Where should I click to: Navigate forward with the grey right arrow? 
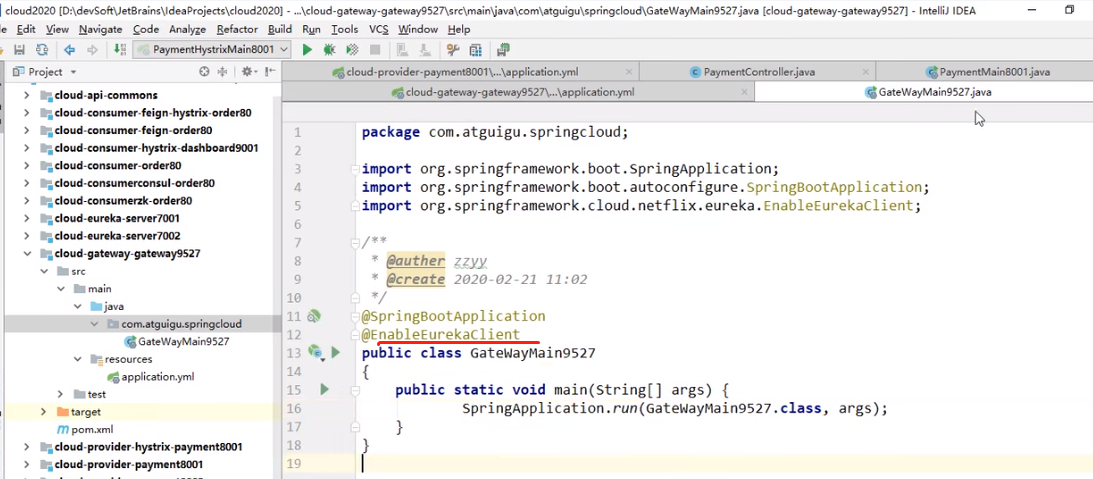(x=92, y=50)
